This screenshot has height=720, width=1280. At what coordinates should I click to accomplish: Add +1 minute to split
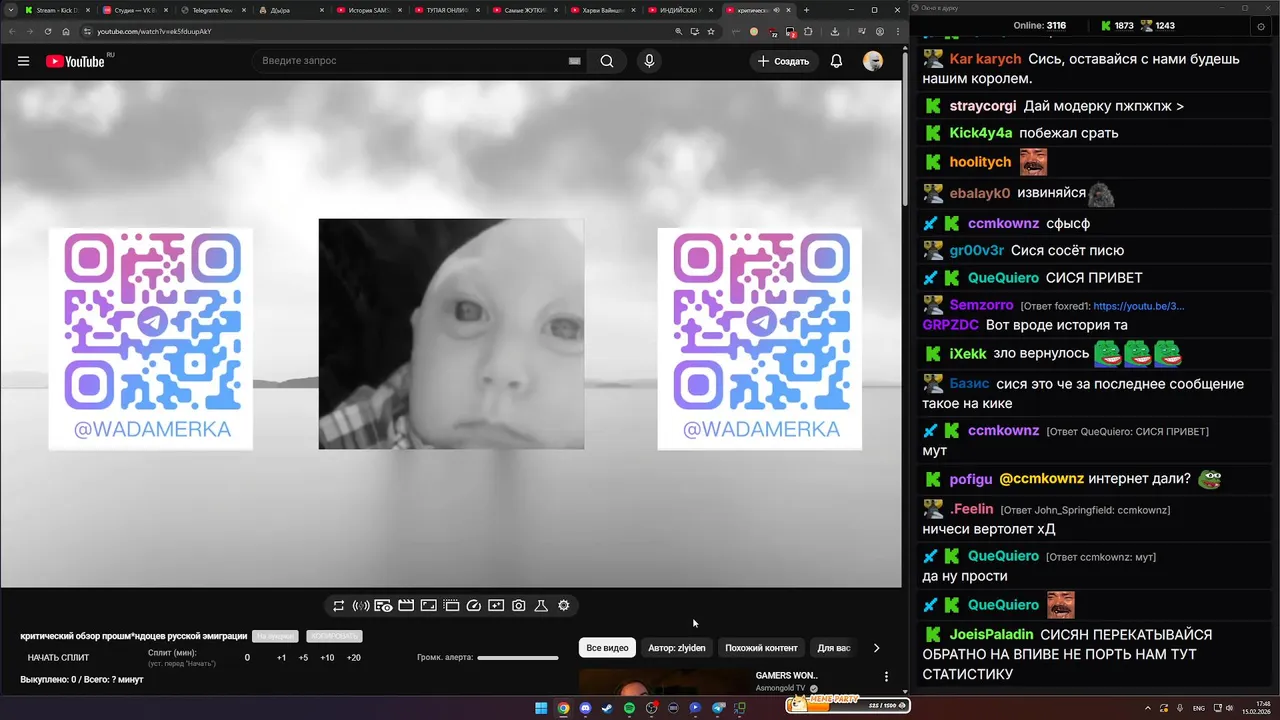(x=281, y=658)
